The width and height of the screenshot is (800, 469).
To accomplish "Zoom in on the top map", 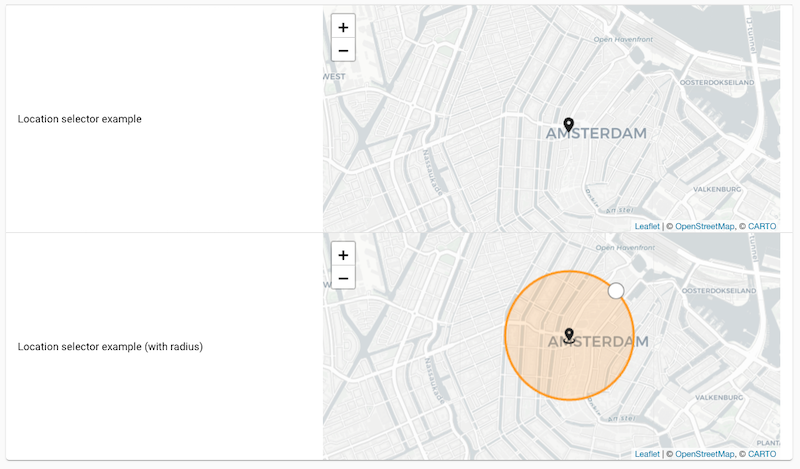I will point(343,28).
